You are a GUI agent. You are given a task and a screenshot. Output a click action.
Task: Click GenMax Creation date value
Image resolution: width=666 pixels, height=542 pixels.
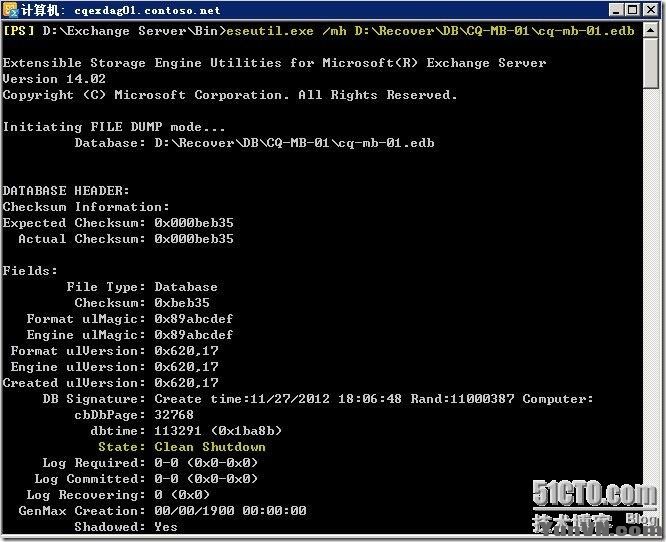(230, 511)
